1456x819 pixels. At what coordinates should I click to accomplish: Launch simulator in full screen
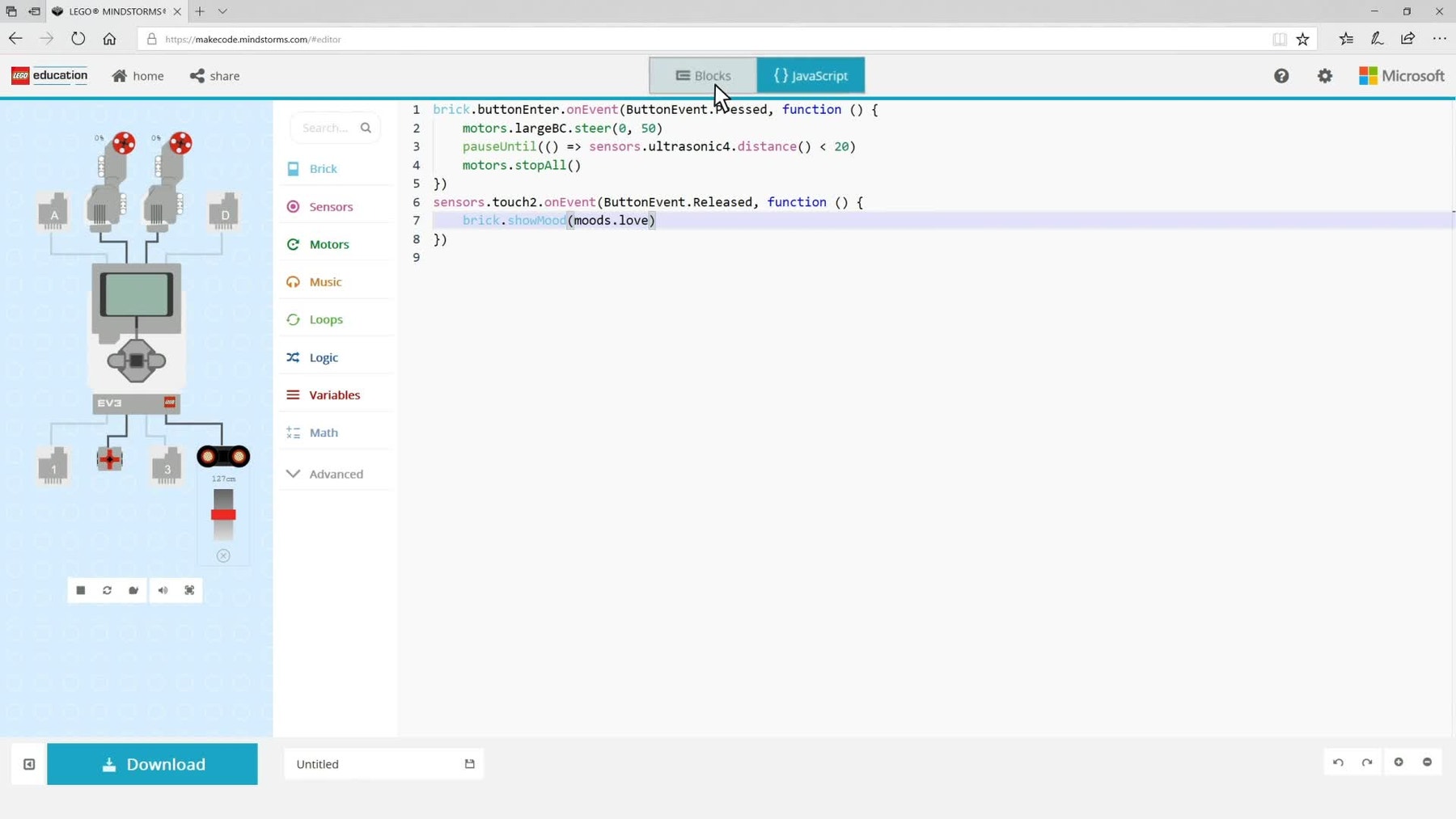pyautogui.click(x=189, y=590)
